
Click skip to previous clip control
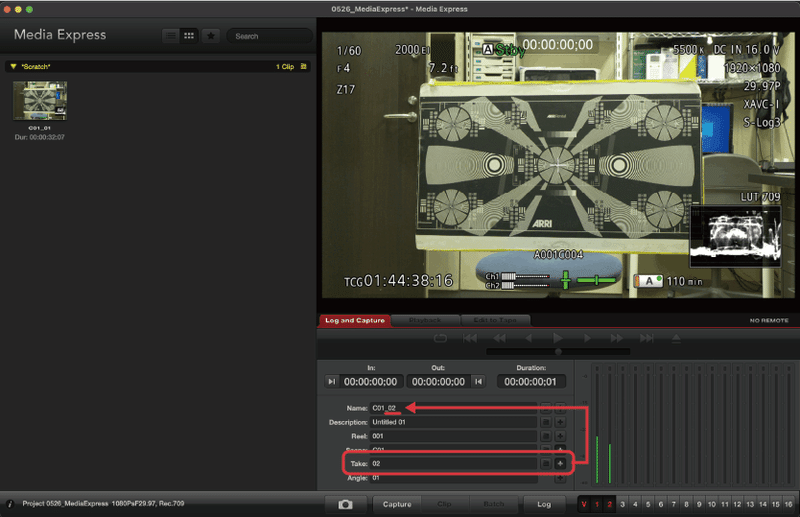[470, 338]
